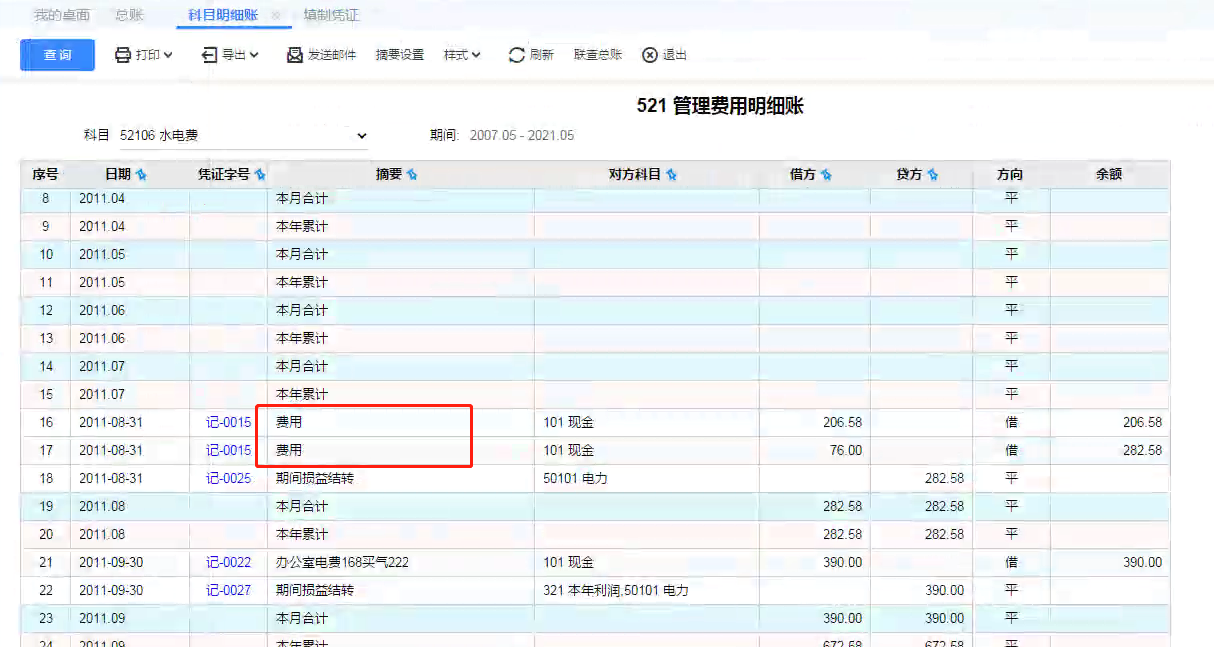This screenshot has height=647, width=1214.
Task: Switch to the 总账 tab
Action: pyautogui.click(x=129, y=15)
